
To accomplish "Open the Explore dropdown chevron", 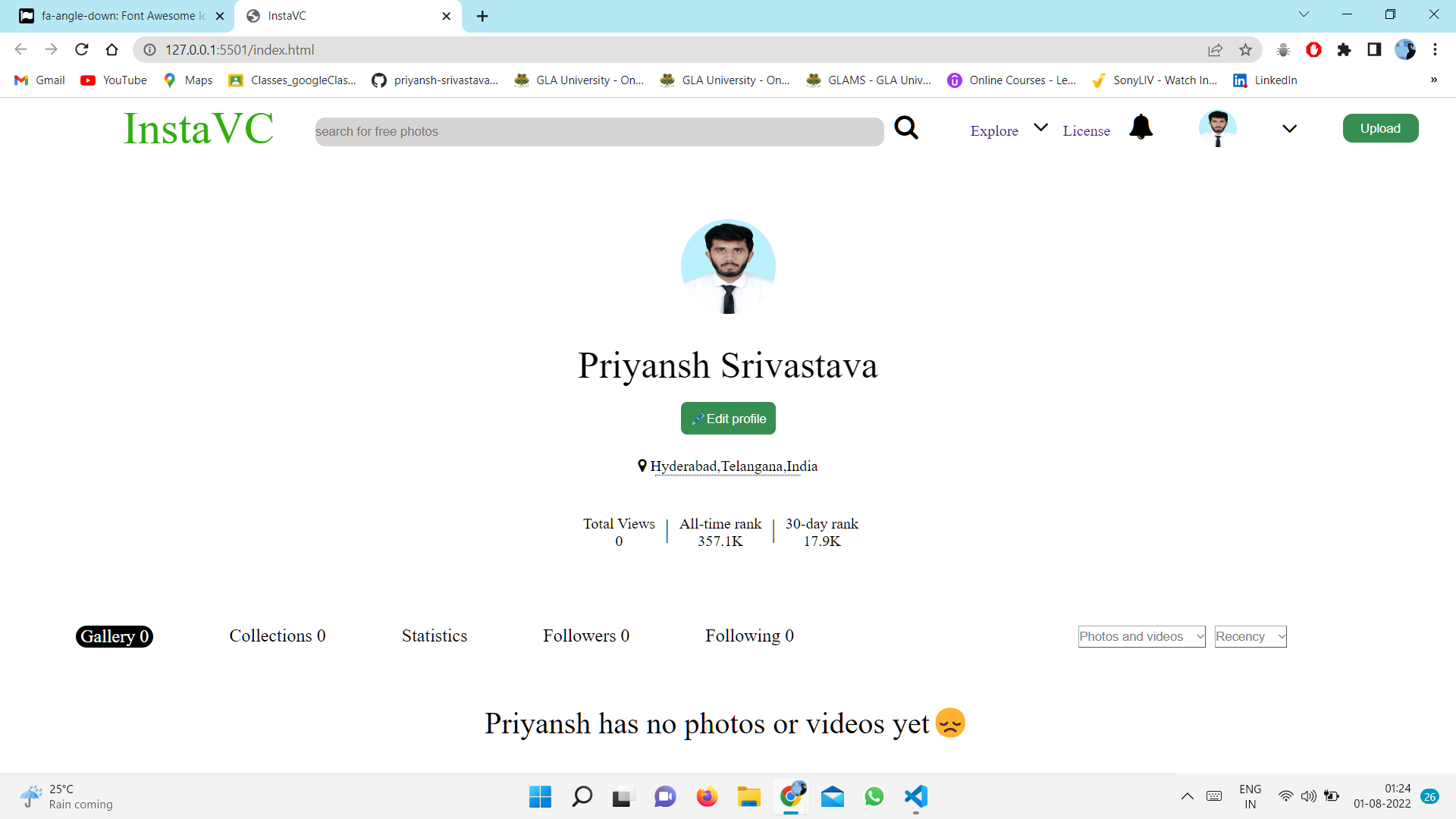I will (x=1040, y=127).
